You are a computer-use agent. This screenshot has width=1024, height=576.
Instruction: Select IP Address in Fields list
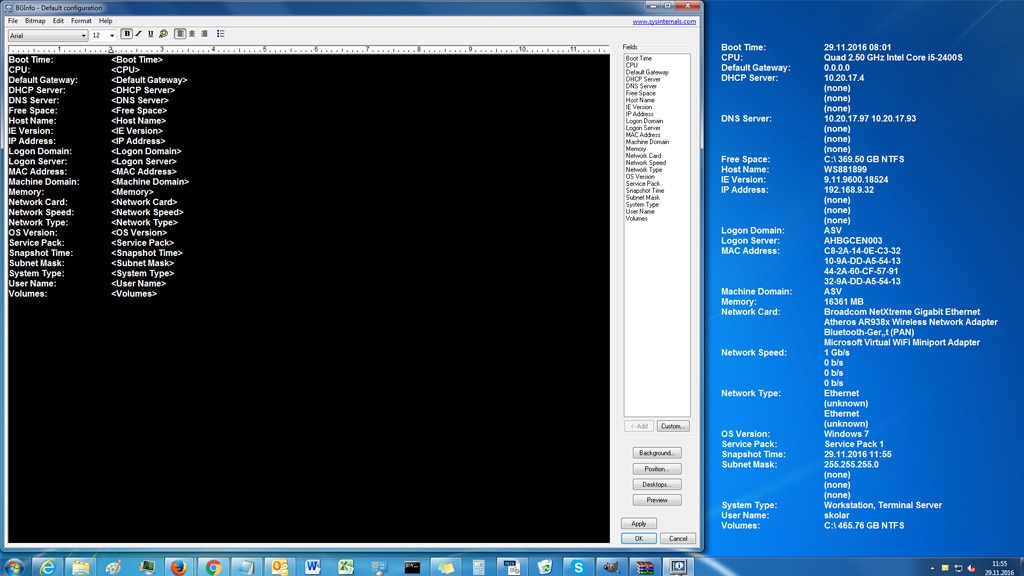click(x=639, y=114)
